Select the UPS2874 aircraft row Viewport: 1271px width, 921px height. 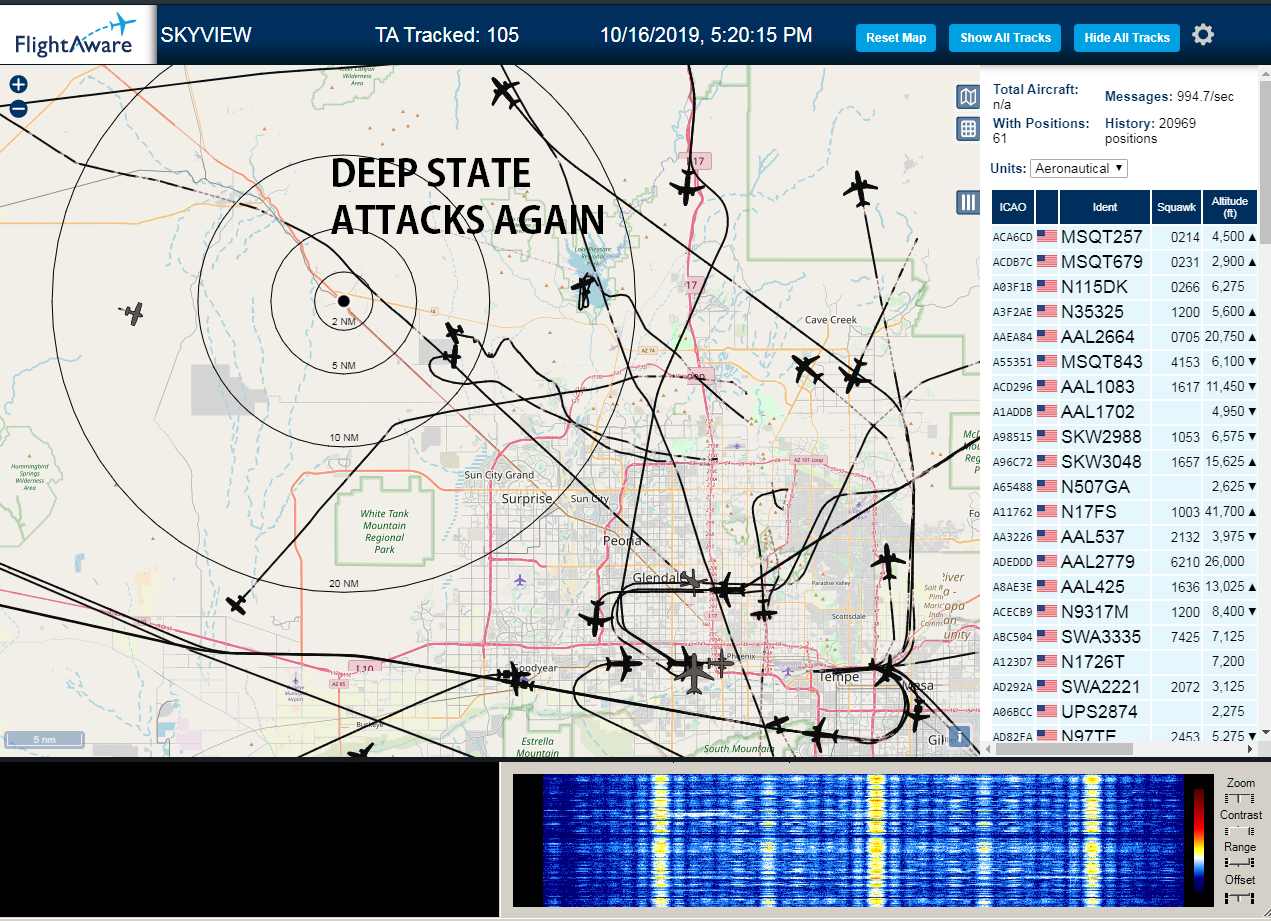[1125, 712]
